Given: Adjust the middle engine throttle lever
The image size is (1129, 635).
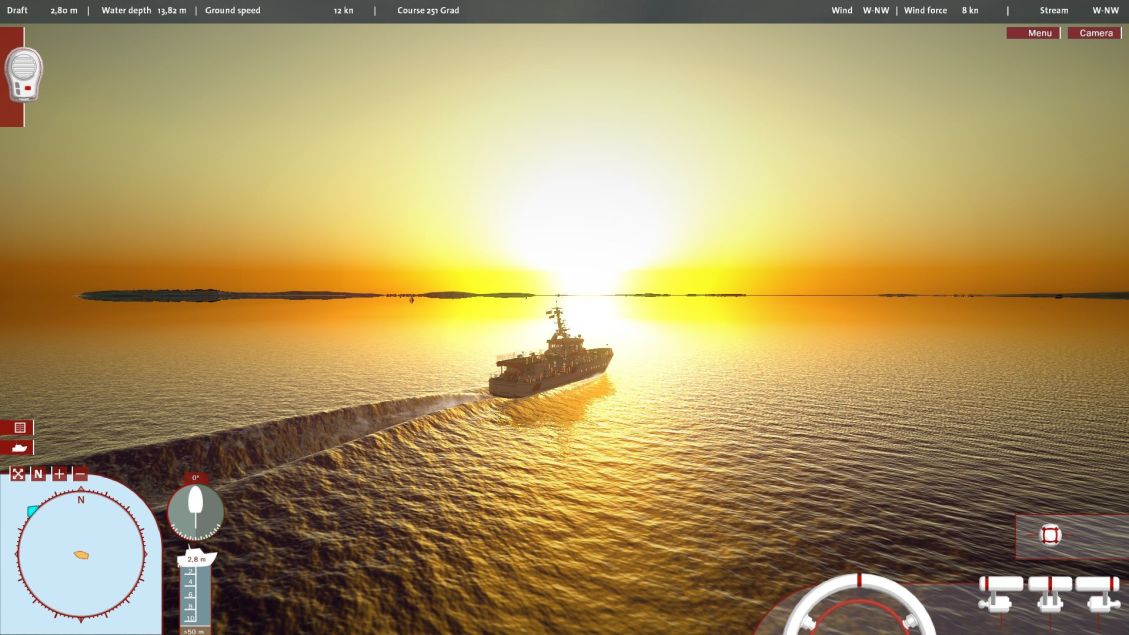Looking at the screenshot, I should pyautogui.click(x=1050, y=594).
